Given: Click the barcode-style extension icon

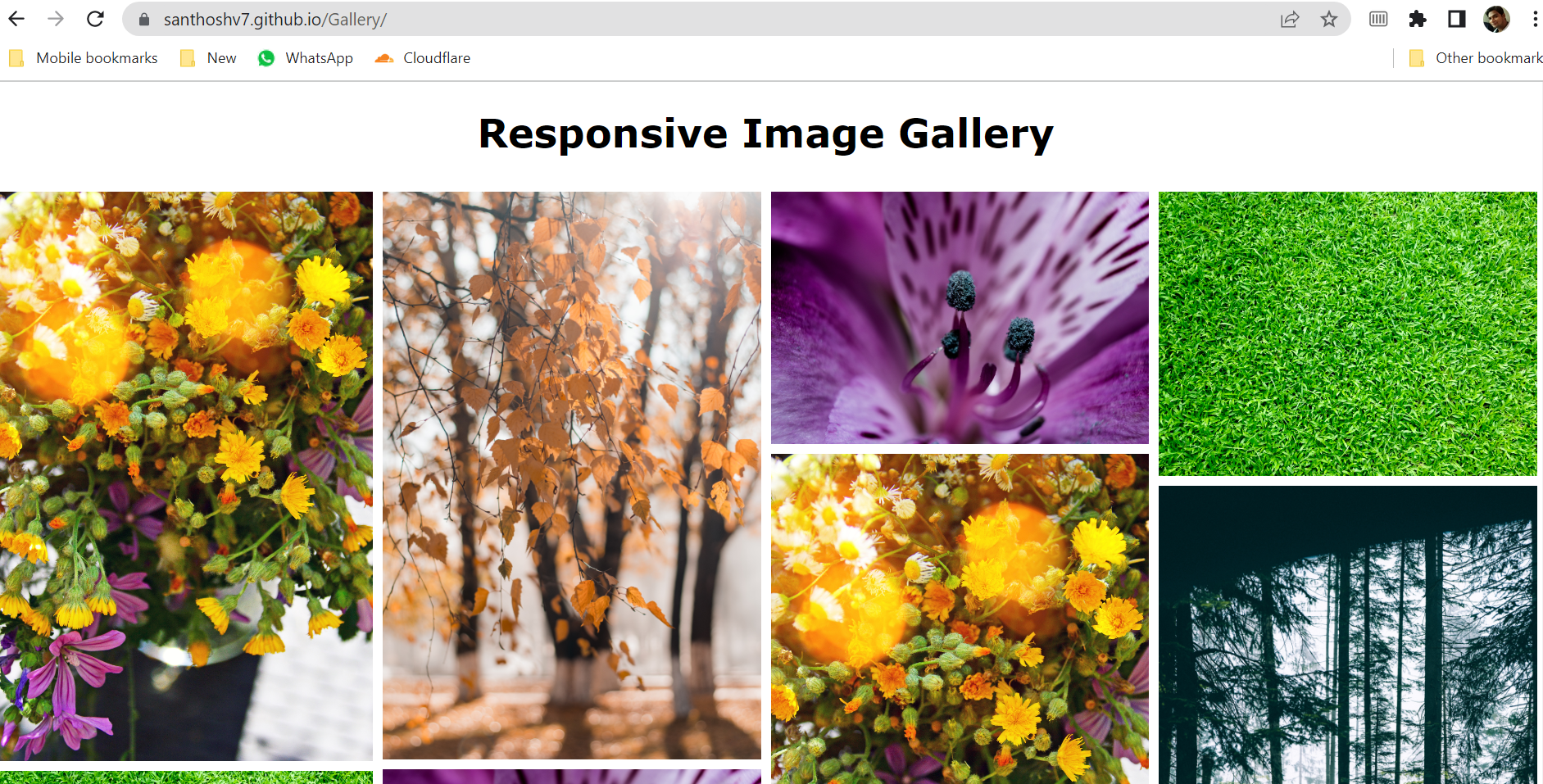Looking at the screenshot, I should pyautogui.click(x=1377, y=19).
